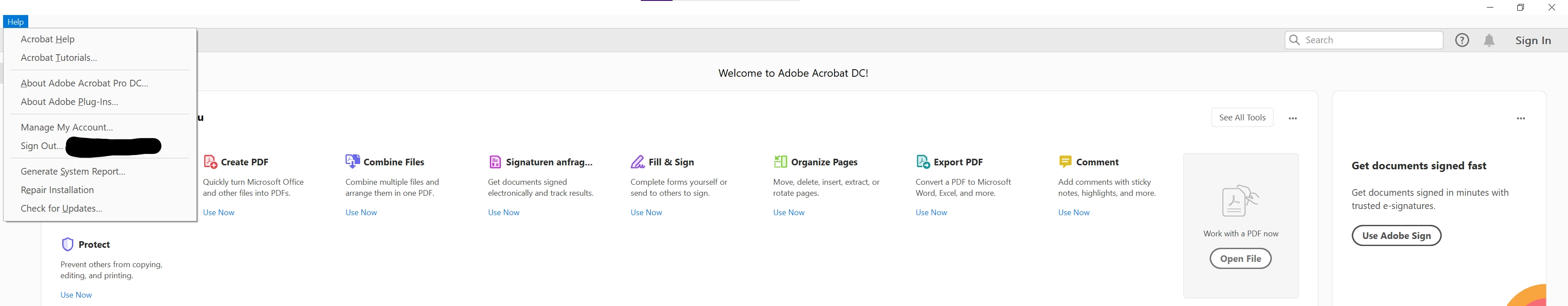Click Use Now under Fill & Sign
The image size is (1568, 306).
(646, 213)
